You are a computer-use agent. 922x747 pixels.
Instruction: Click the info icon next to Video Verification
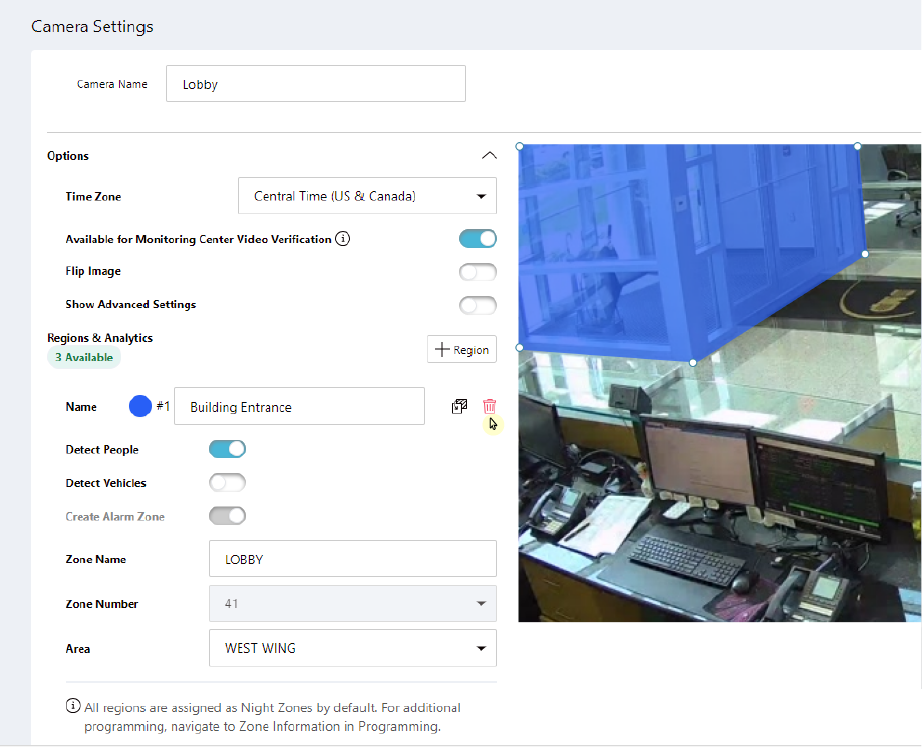[343, 239]
